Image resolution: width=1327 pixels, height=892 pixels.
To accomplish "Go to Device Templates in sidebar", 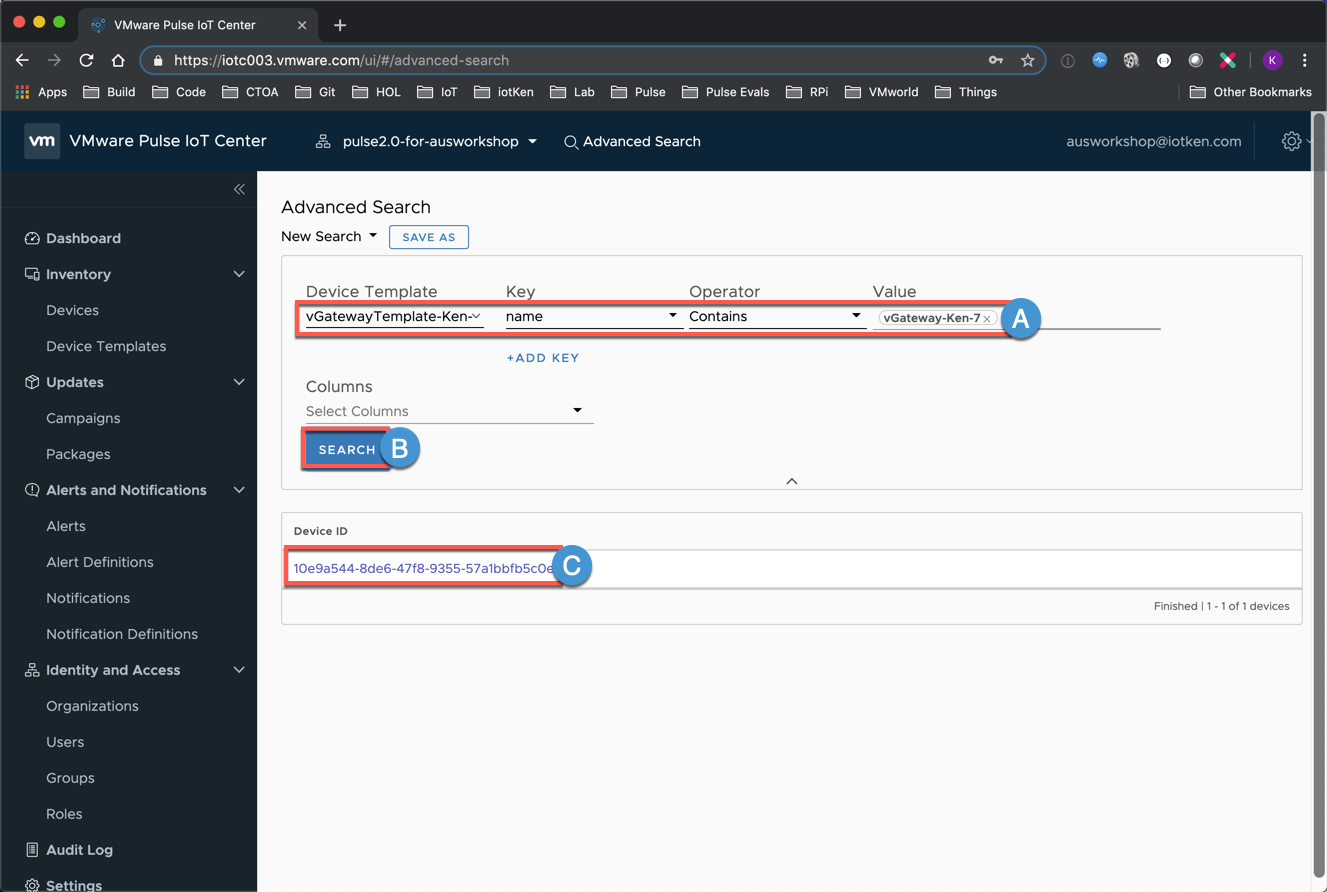I will (106, 346).
